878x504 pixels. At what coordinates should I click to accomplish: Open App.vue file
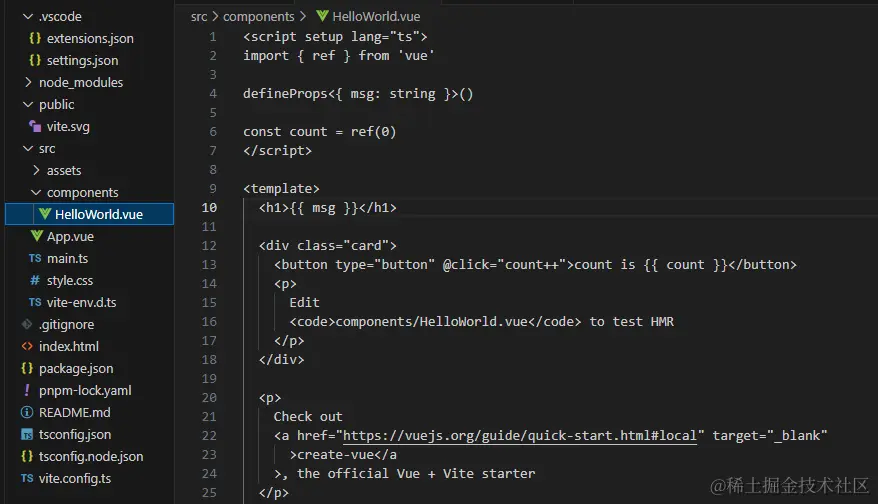[70, 237]
